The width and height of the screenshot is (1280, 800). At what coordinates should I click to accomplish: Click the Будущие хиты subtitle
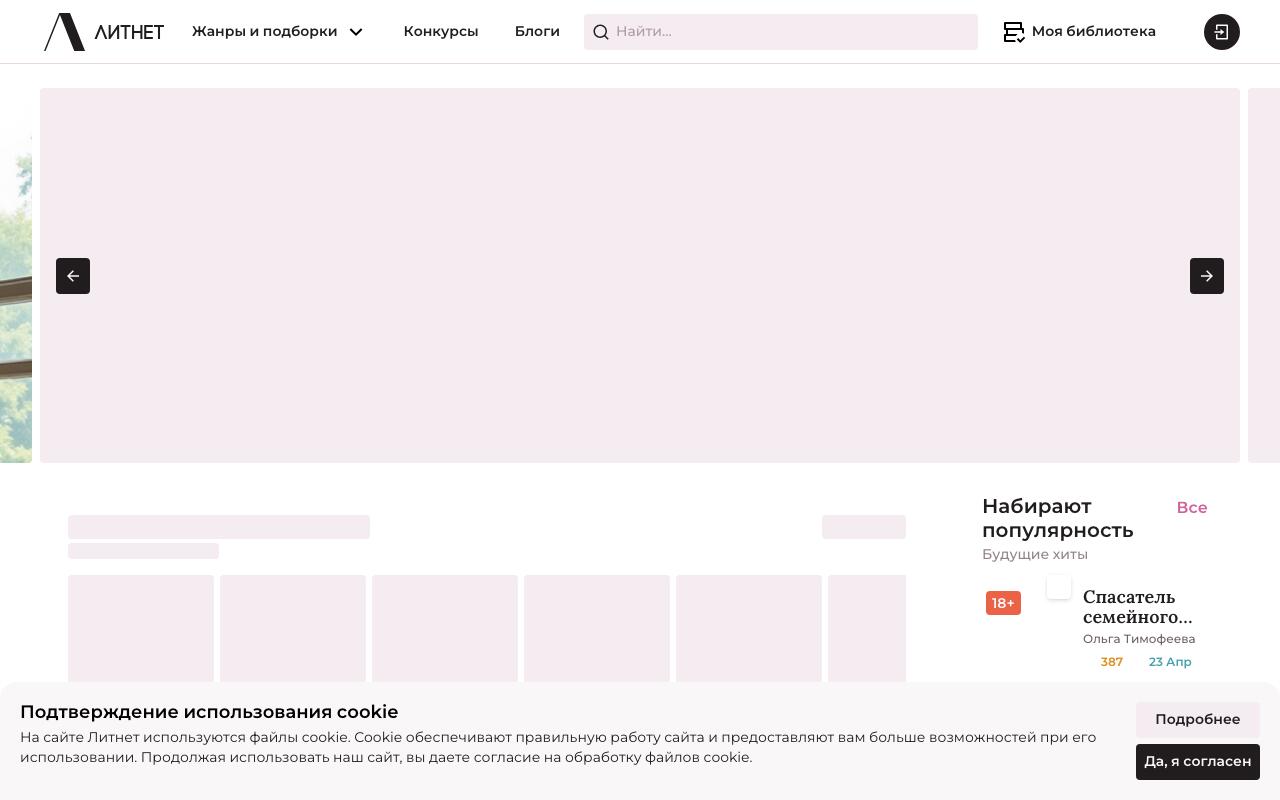1035,554
